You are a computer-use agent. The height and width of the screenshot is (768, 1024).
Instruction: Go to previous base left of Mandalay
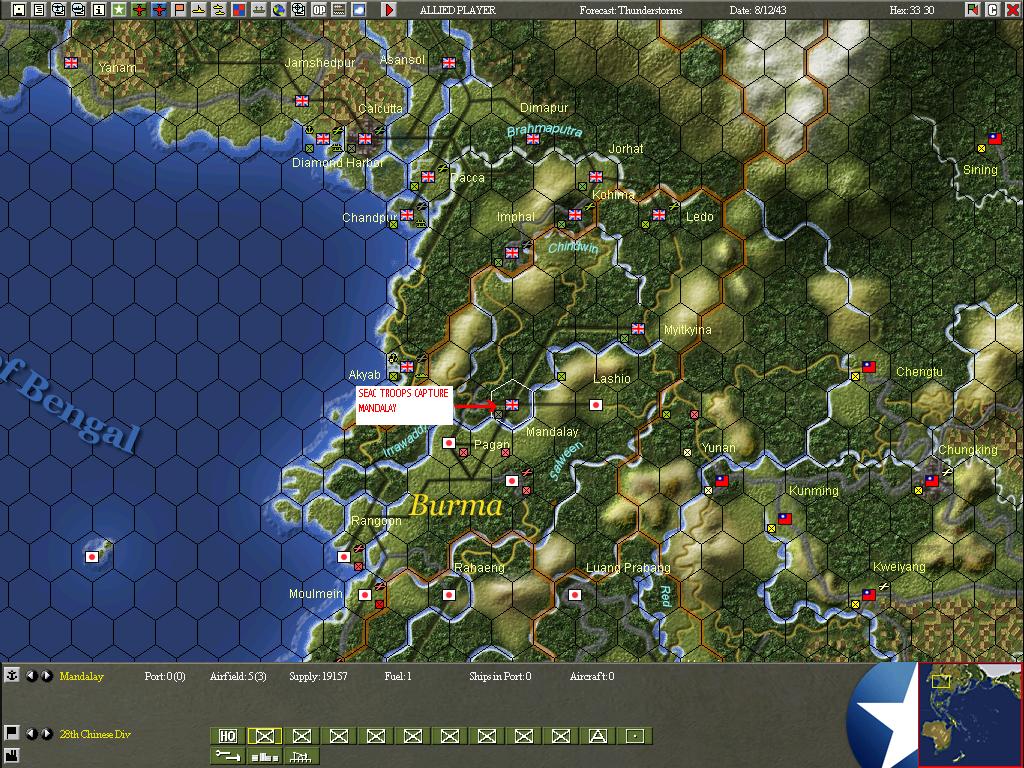tap(31, 676)
